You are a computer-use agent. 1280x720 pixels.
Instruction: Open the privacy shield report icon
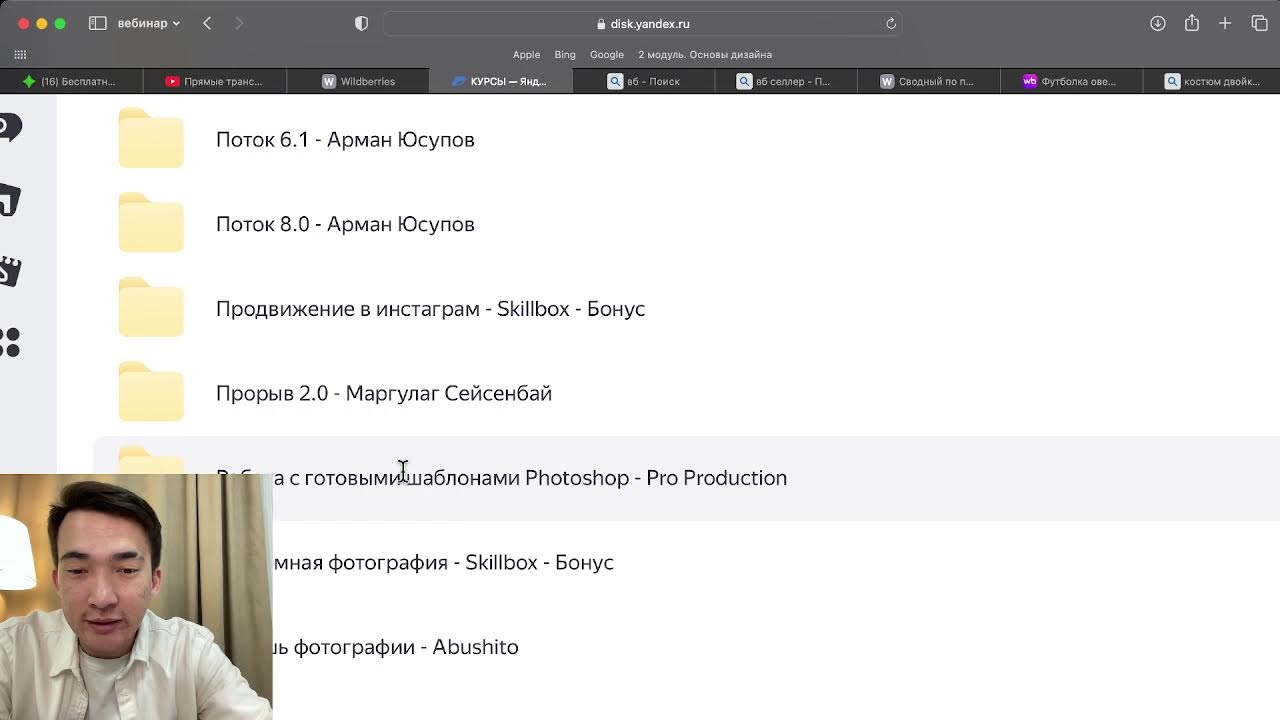[x=362, y=23]
